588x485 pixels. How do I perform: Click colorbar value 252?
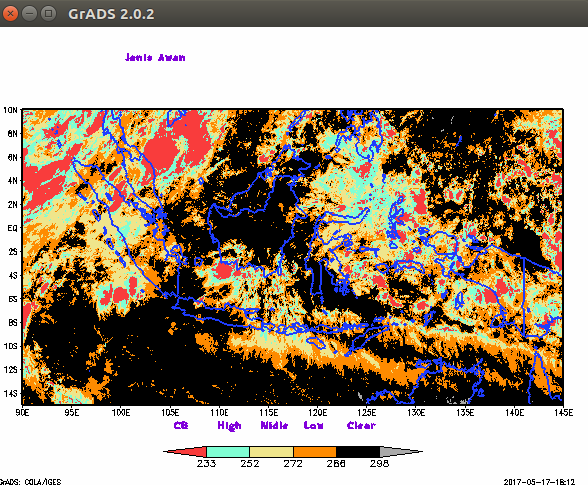pyautogui.click(x=250, y=464)
